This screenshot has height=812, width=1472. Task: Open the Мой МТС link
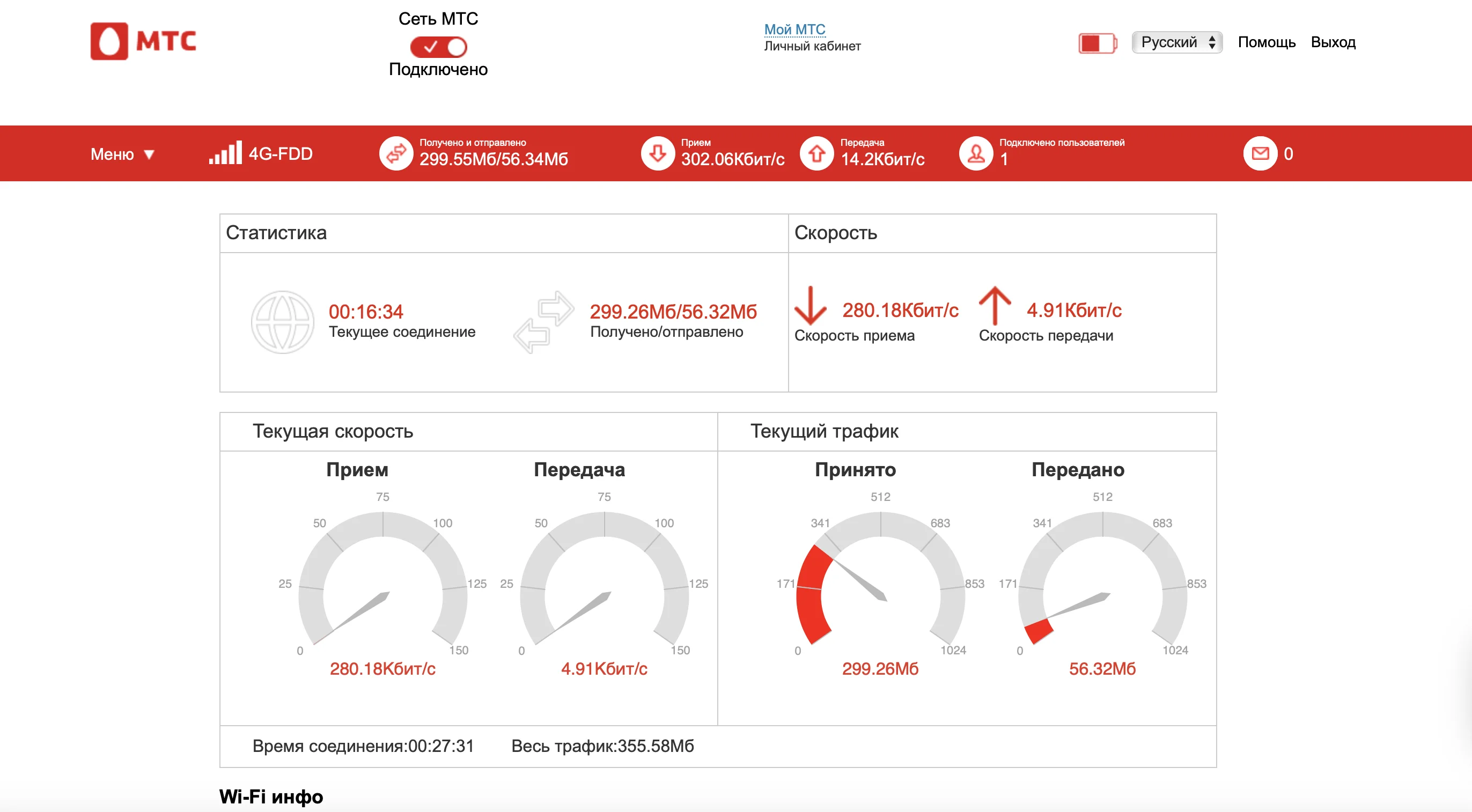[794, 29]
